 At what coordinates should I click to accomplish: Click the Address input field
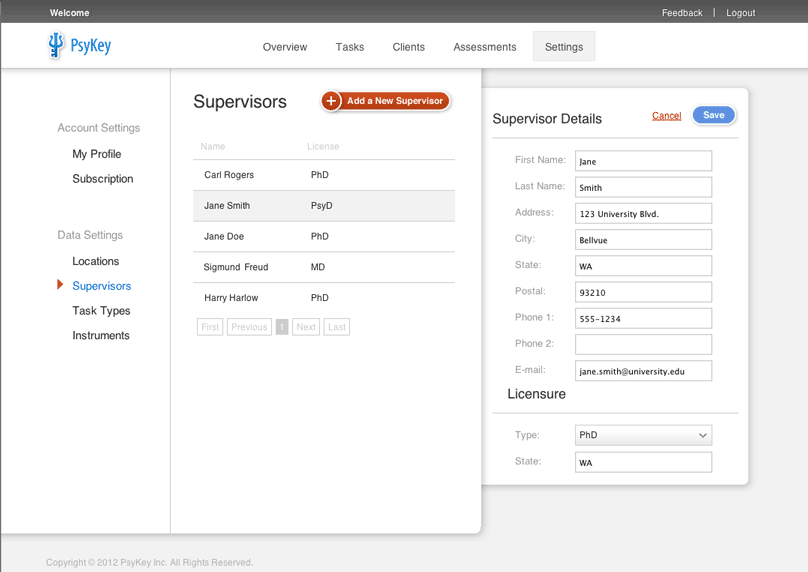[x=643, y=213]
